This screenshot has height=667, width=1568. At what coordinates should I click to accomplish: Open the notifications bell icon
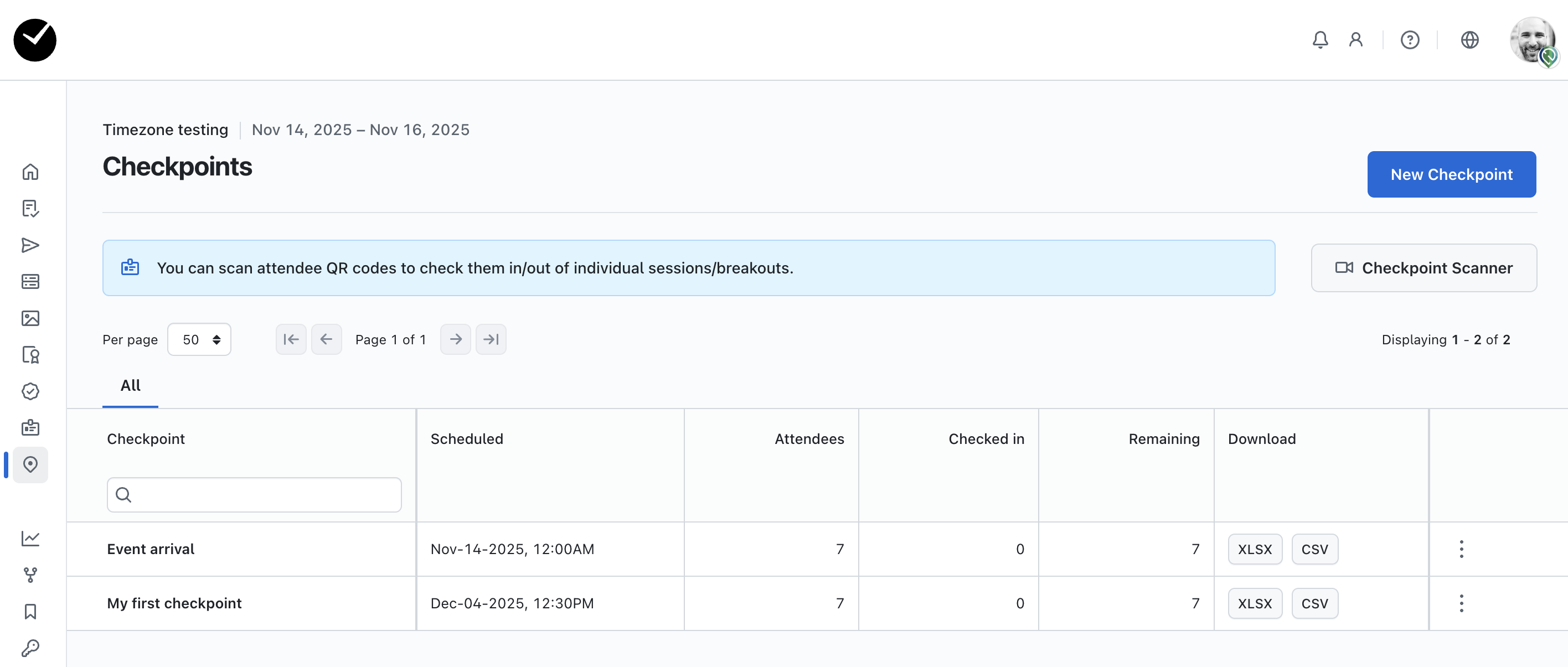point(1319,40)
